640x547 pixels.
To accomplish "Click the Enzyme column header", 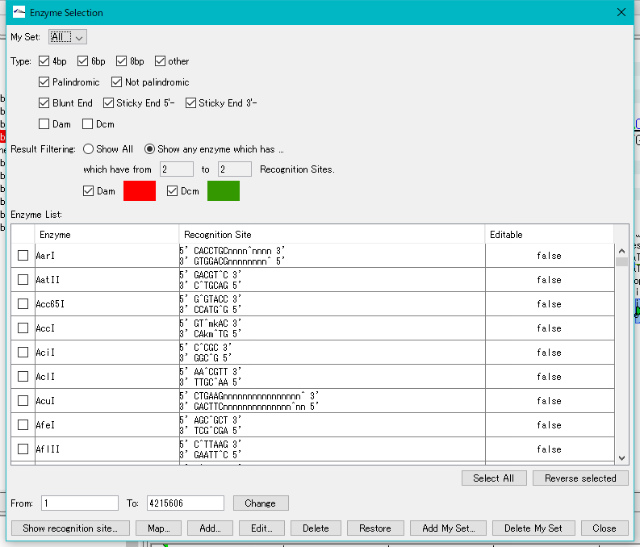I will click(106, 235).
